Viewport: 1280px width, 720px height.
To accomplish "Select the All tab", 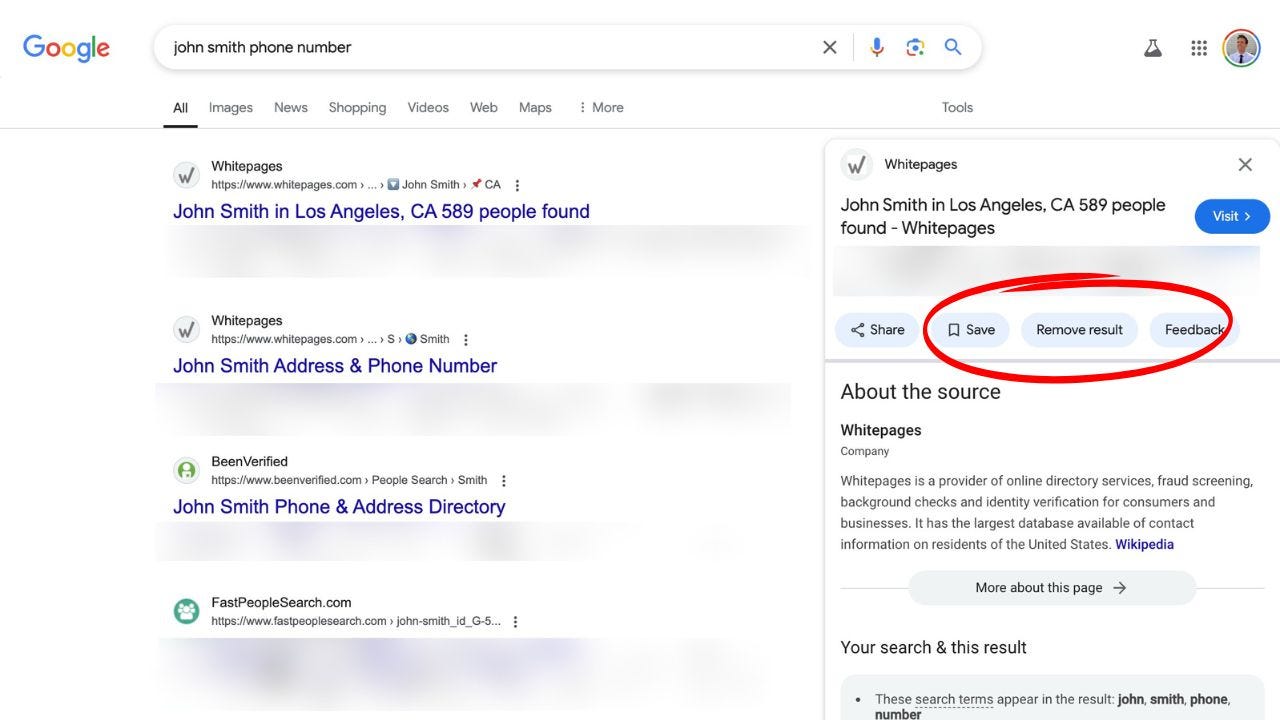I will (180, 107).
